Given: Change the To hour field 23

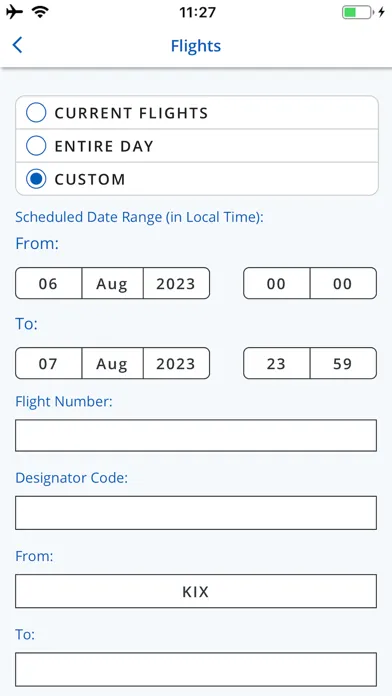Looking at the screenshot, I should [277, 363].
